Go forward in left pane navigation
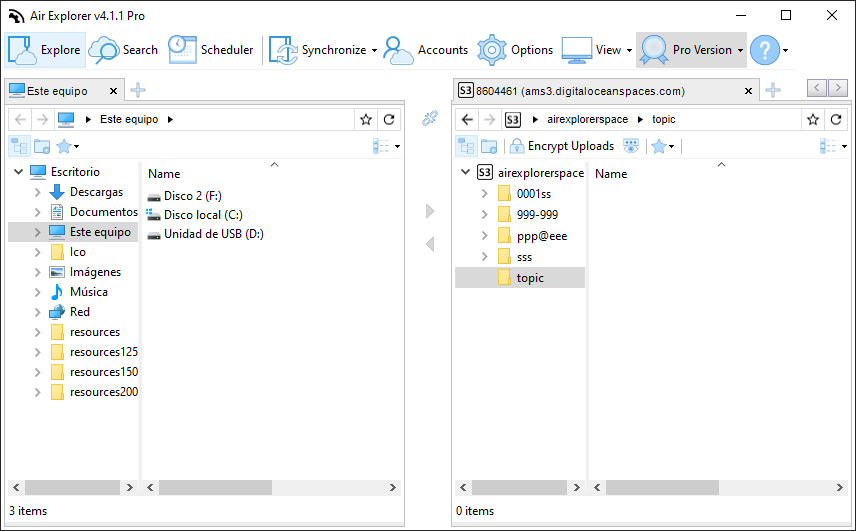856x531 pixels. pyautogui.click(x=42, y=119)
